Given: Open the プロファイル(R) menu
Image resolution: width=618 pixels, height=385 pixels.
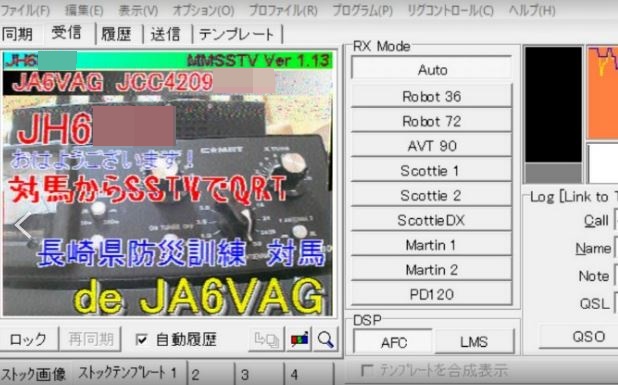Looking at the screenshot, I should point(283,10).
